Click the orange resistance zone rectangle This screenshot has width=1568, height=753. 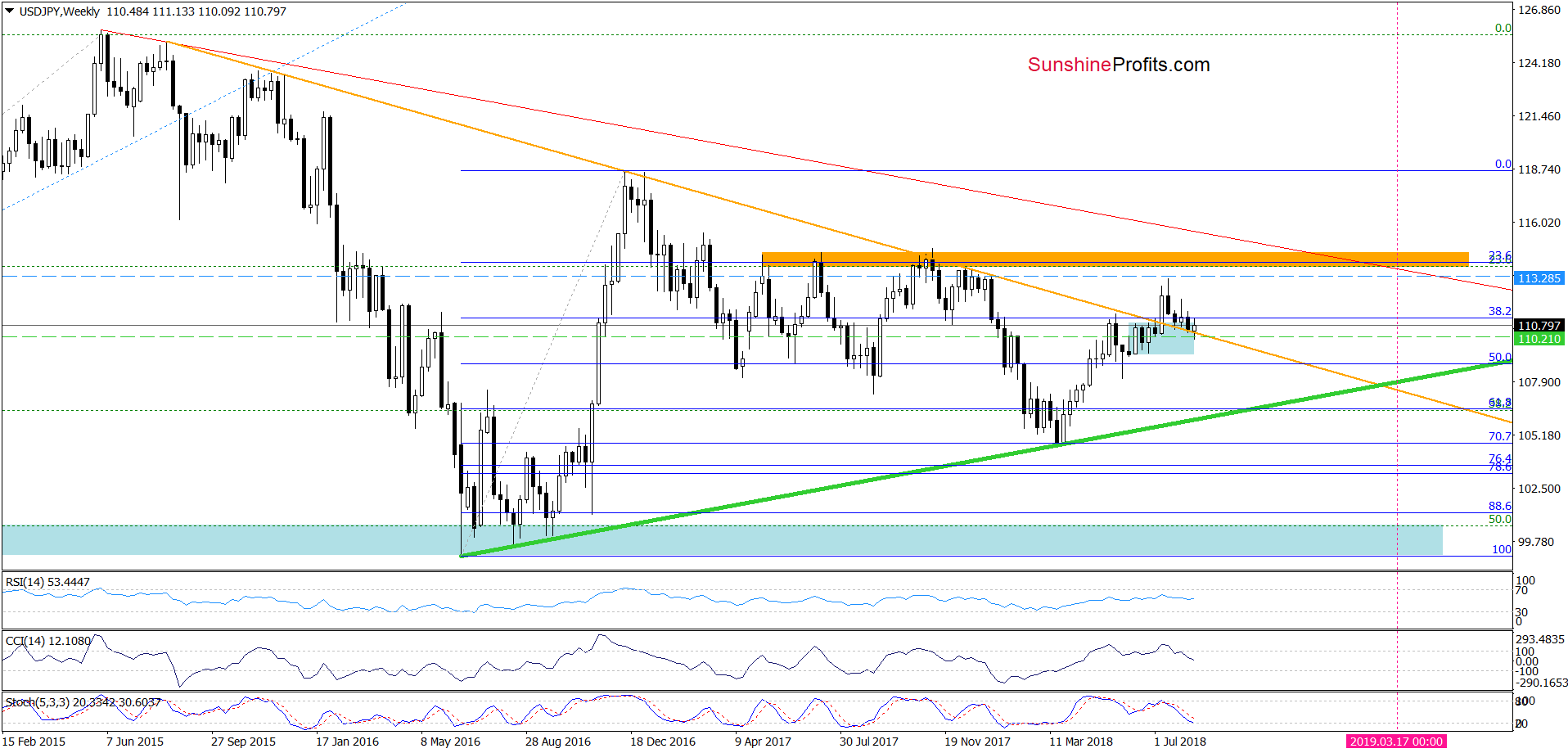tap(1115, 259)
